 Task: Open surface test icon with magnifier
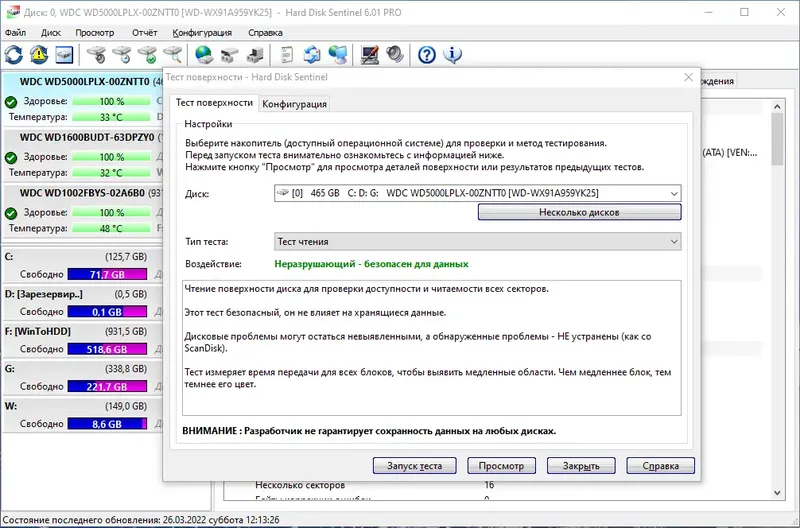(x=173, y=55)
